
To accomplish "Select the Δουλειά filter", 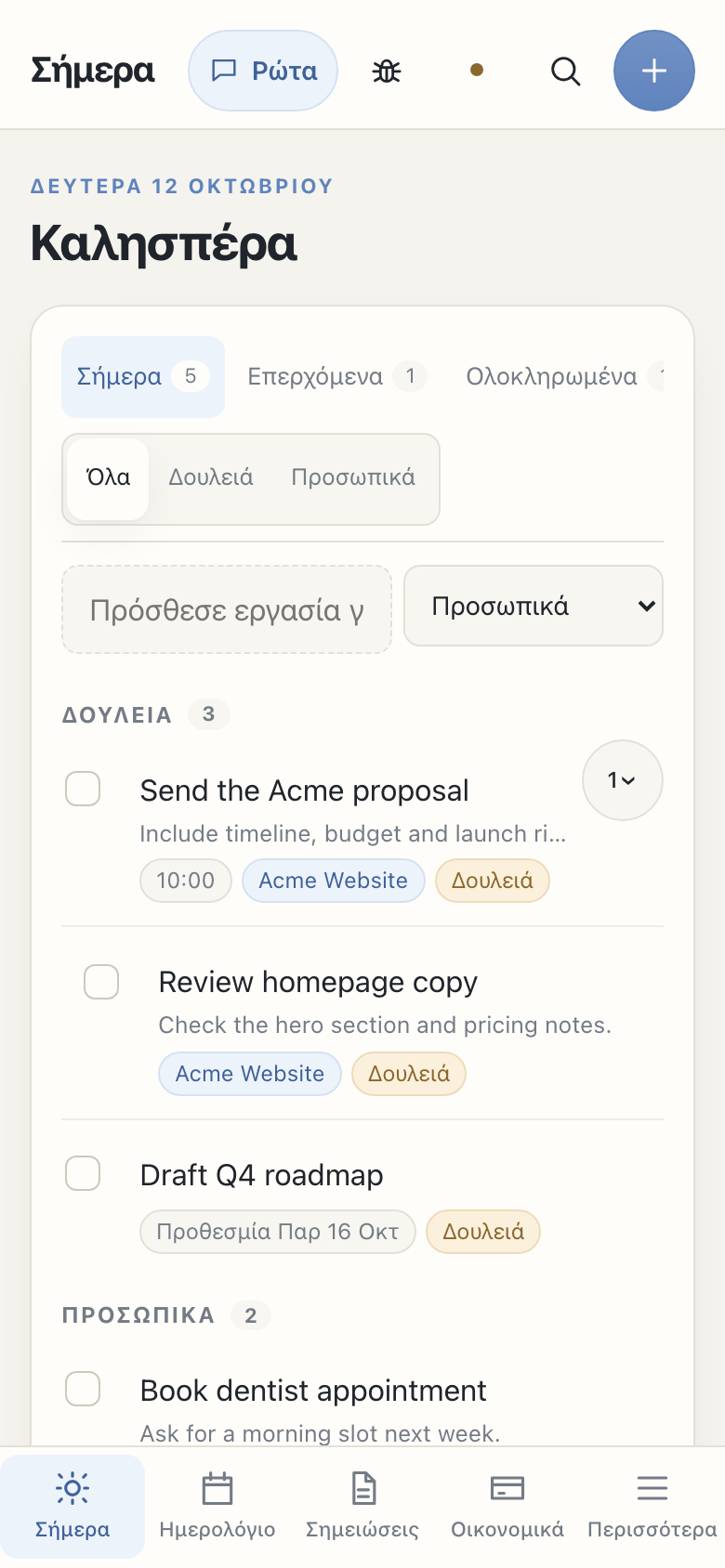I will tap(211, 478).
